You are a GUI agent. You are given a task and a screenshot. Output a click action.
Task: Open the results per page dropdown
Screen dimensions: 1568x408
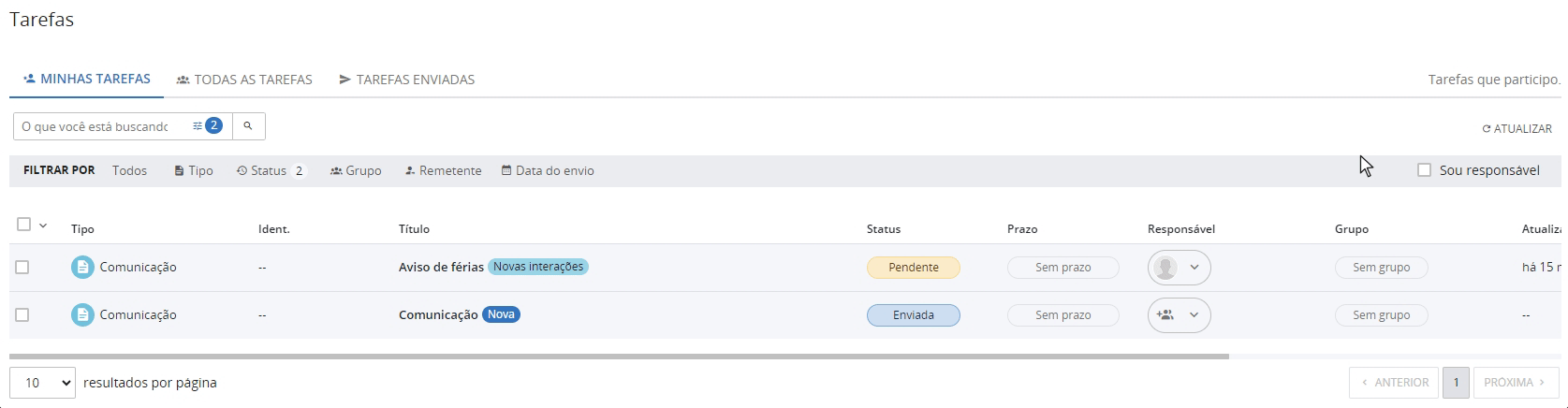tap(42, 383)
